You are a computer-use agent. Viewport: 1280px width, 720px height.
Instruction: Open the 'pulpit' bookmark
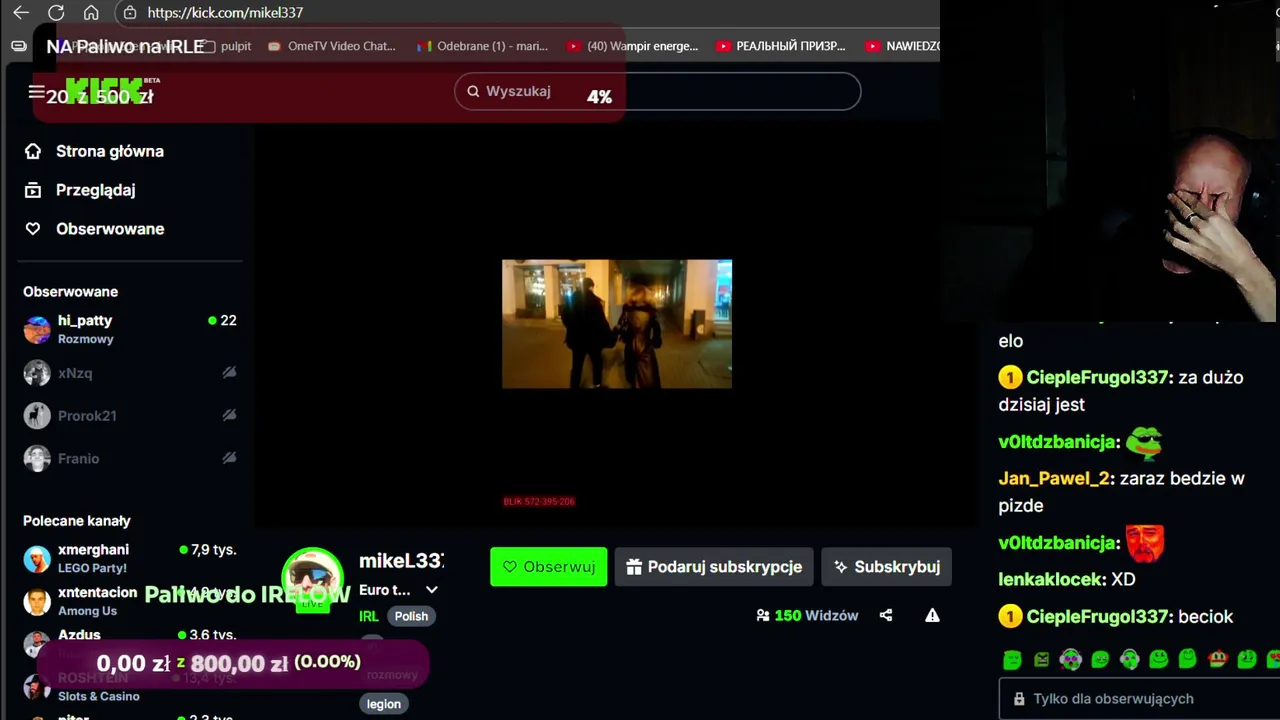(227, 46)
